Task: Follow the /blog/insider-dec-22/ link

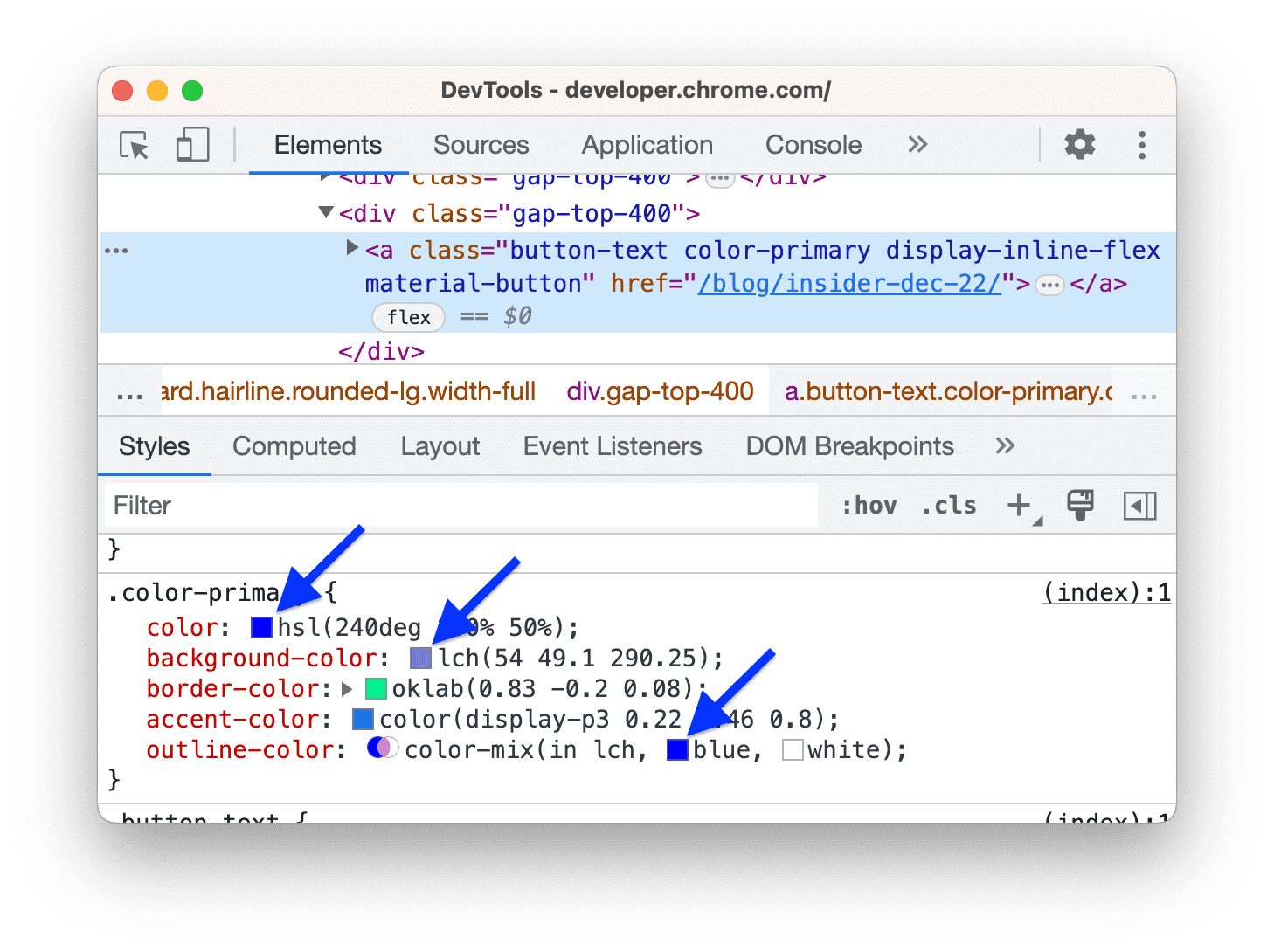Action: coord(848,283)
